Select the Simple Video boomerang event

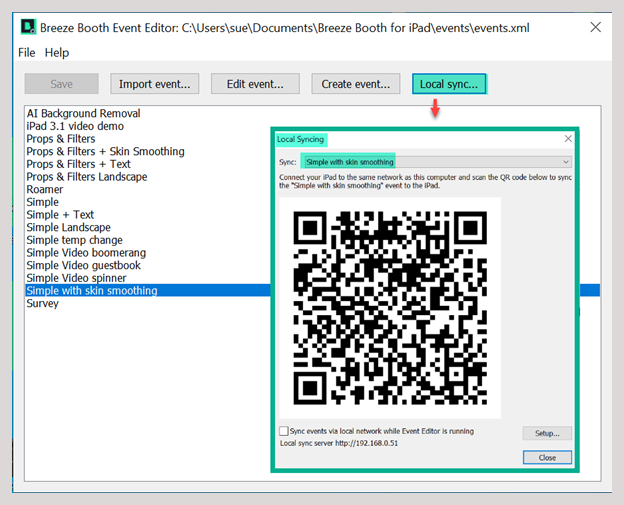[86, 253]
